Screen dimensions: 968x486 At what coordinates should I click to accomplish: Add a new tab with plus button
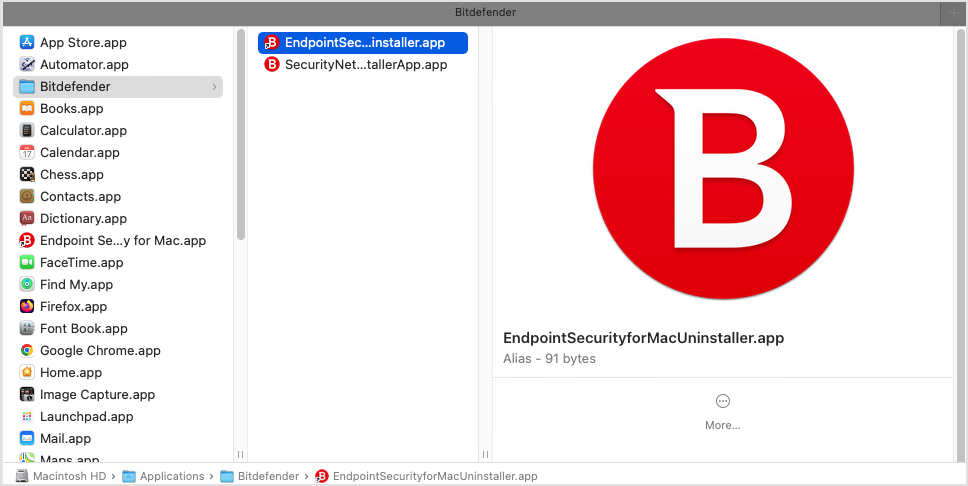pos(954,12)
